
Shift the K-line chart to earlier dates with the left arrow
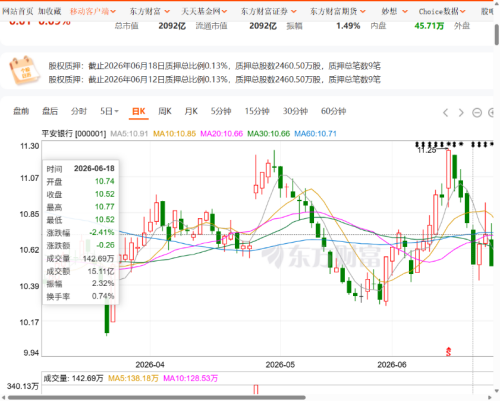(x=445, y=113)
